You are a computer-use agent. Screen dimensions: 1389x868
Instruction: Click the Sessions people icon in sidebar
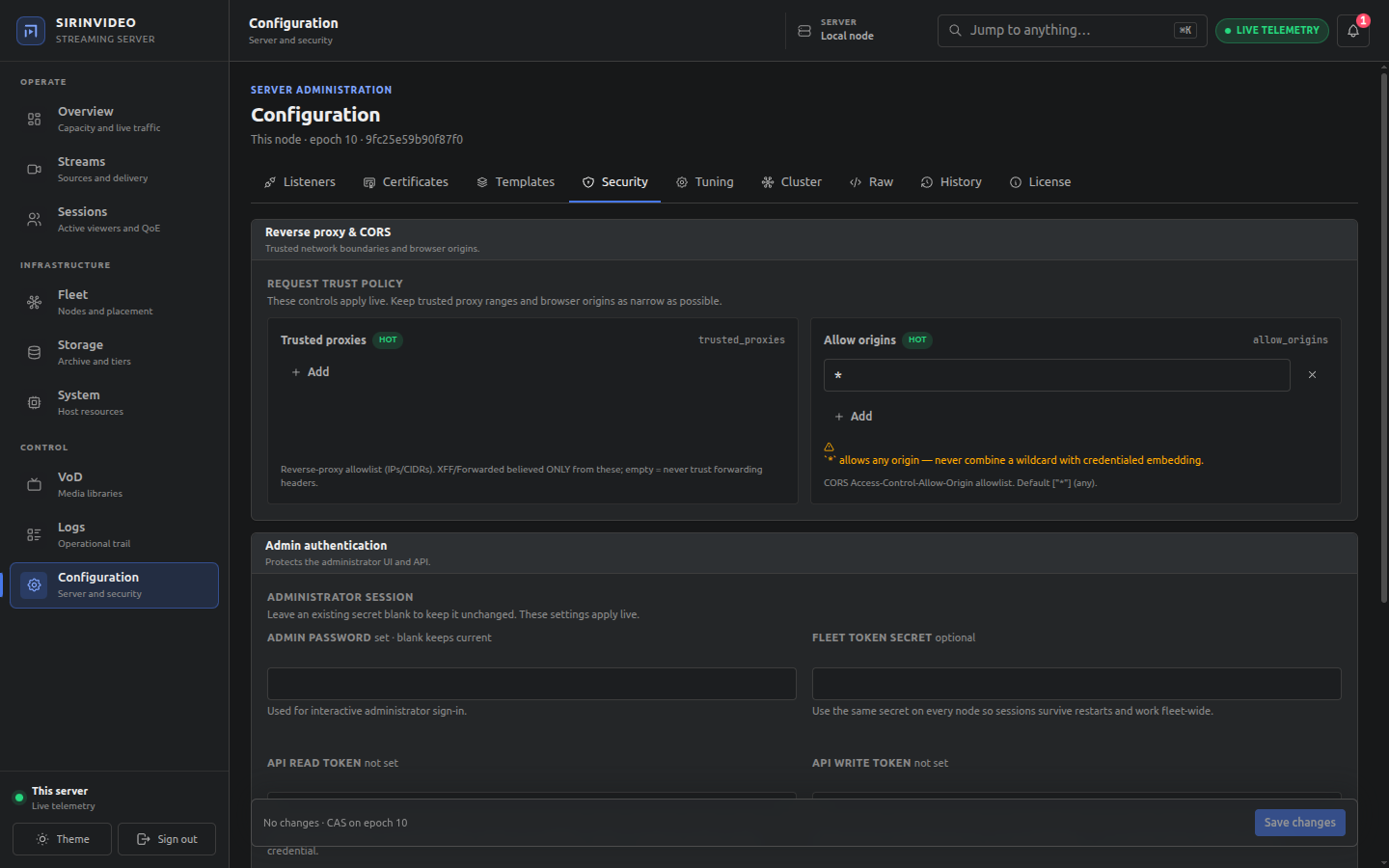34,220
